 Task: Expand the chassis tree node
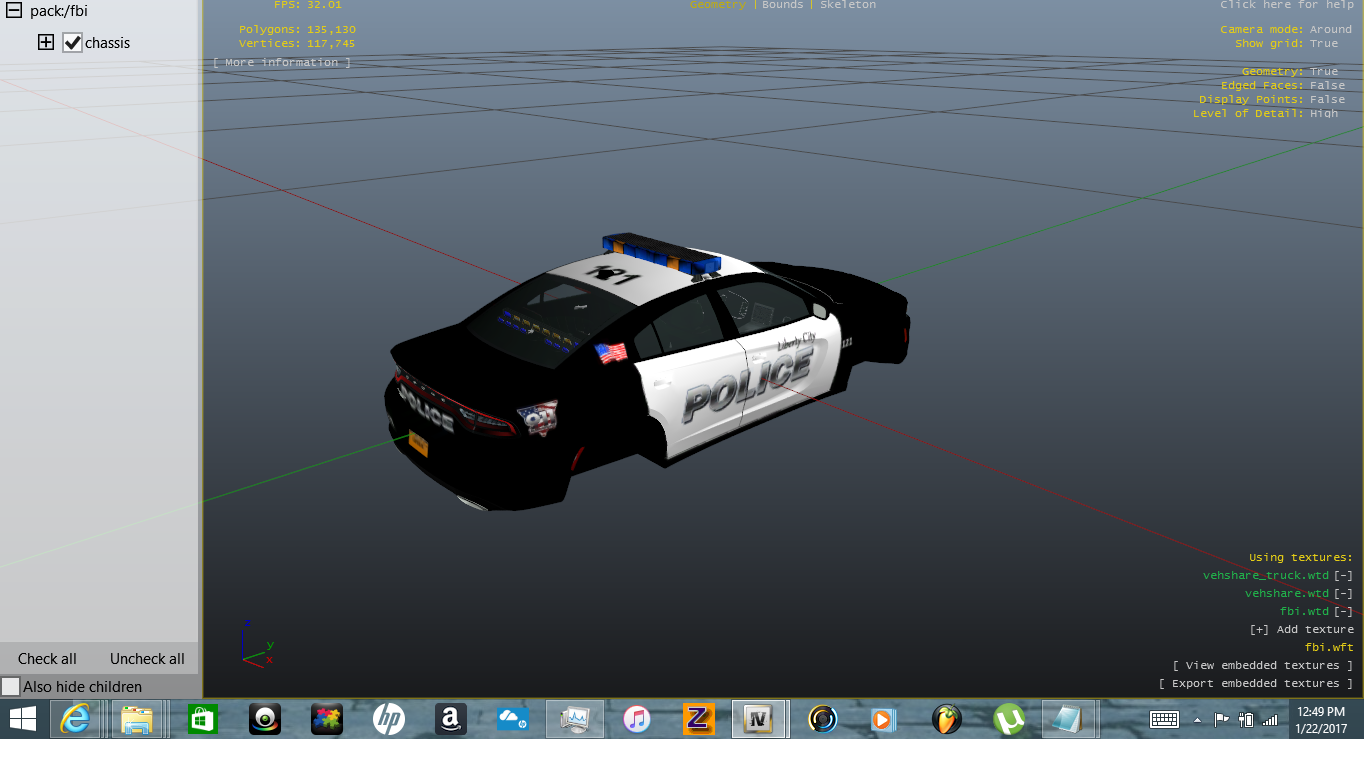click(x=45, y=43)
